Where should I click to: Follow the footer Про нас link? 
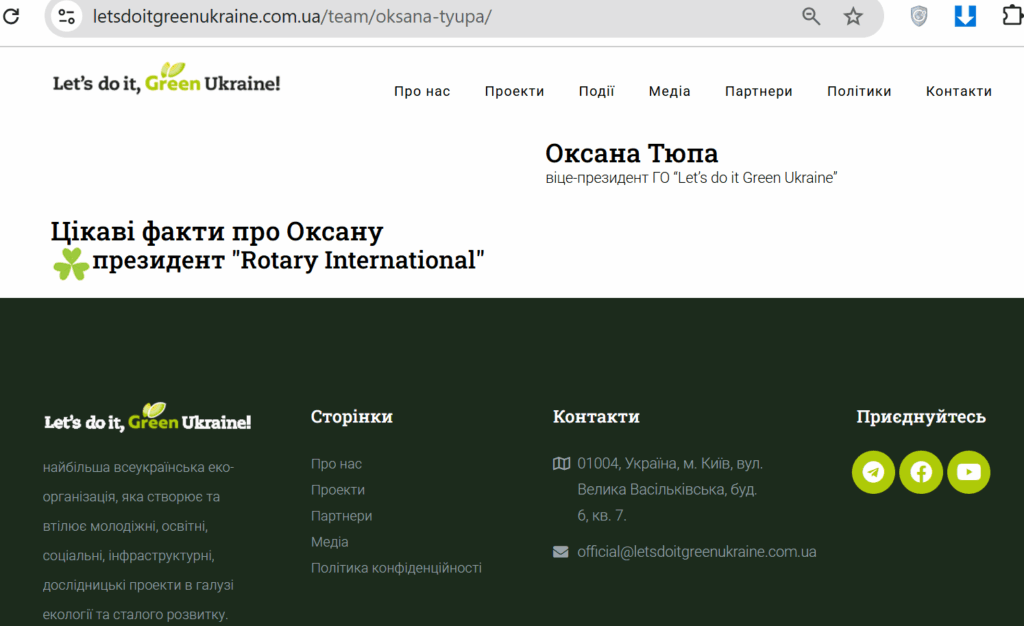336,464
